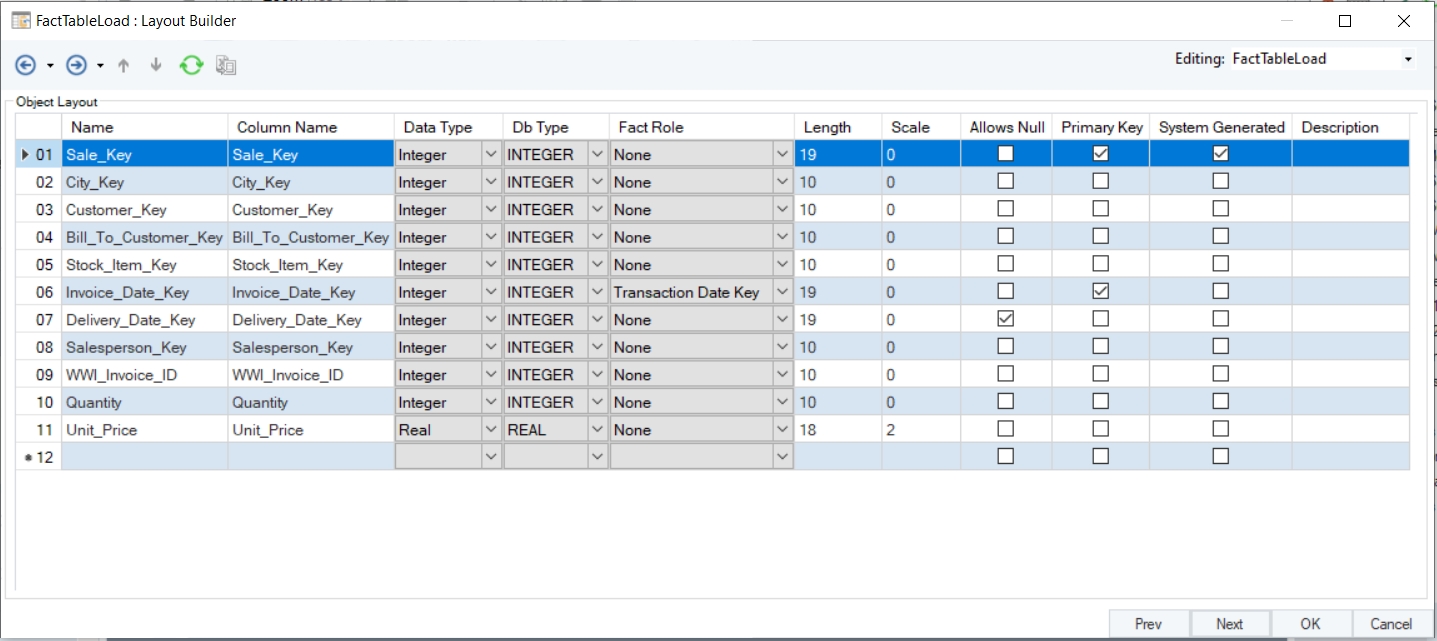Image resolution: width=1437 pixels, height=641 pixels.
Task: Open the back arrow history dropdown
Action: point(50,66)
